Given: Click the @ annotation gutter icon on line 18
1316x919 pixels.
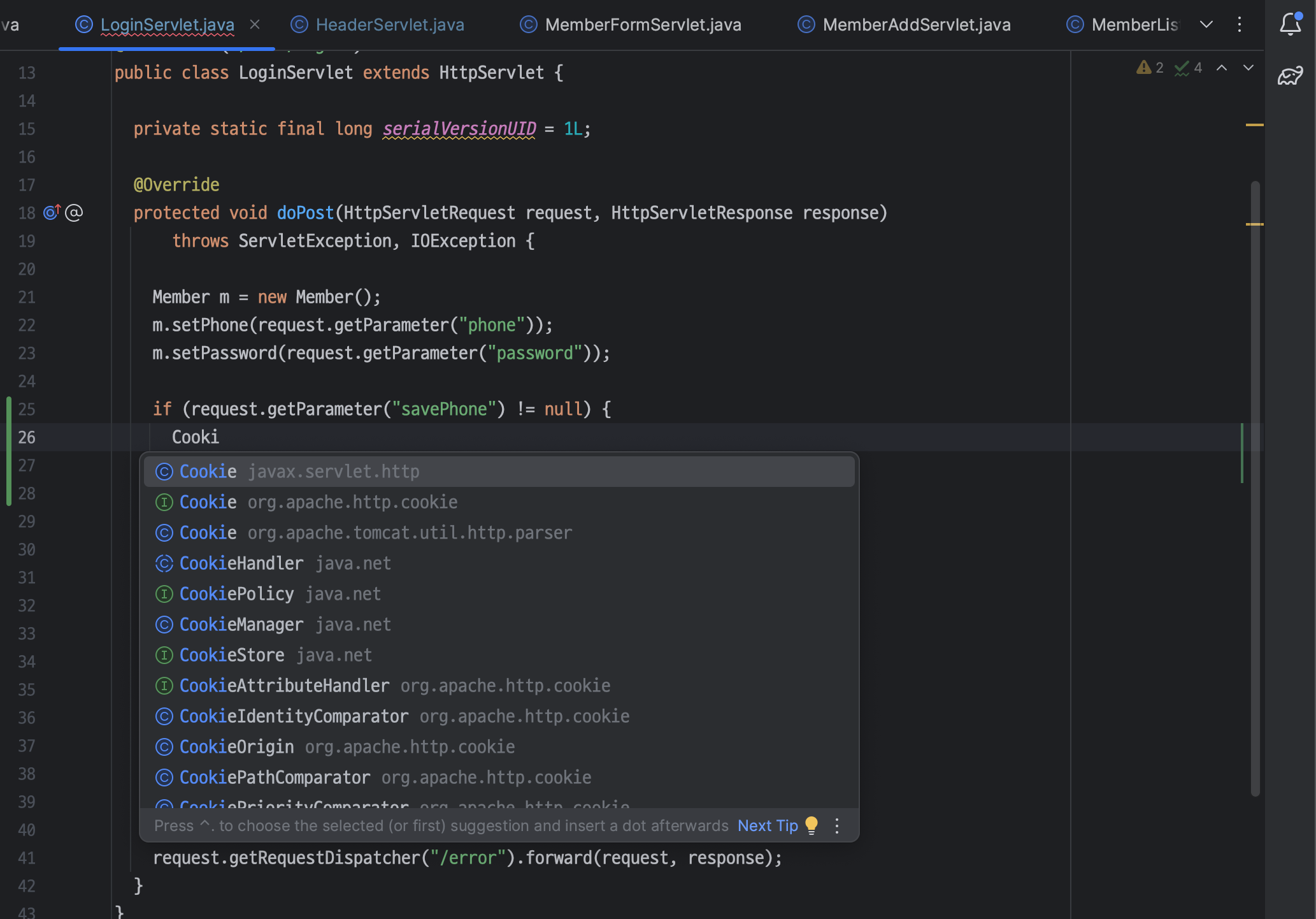Looking at the screenshot, I should point(74,212).
